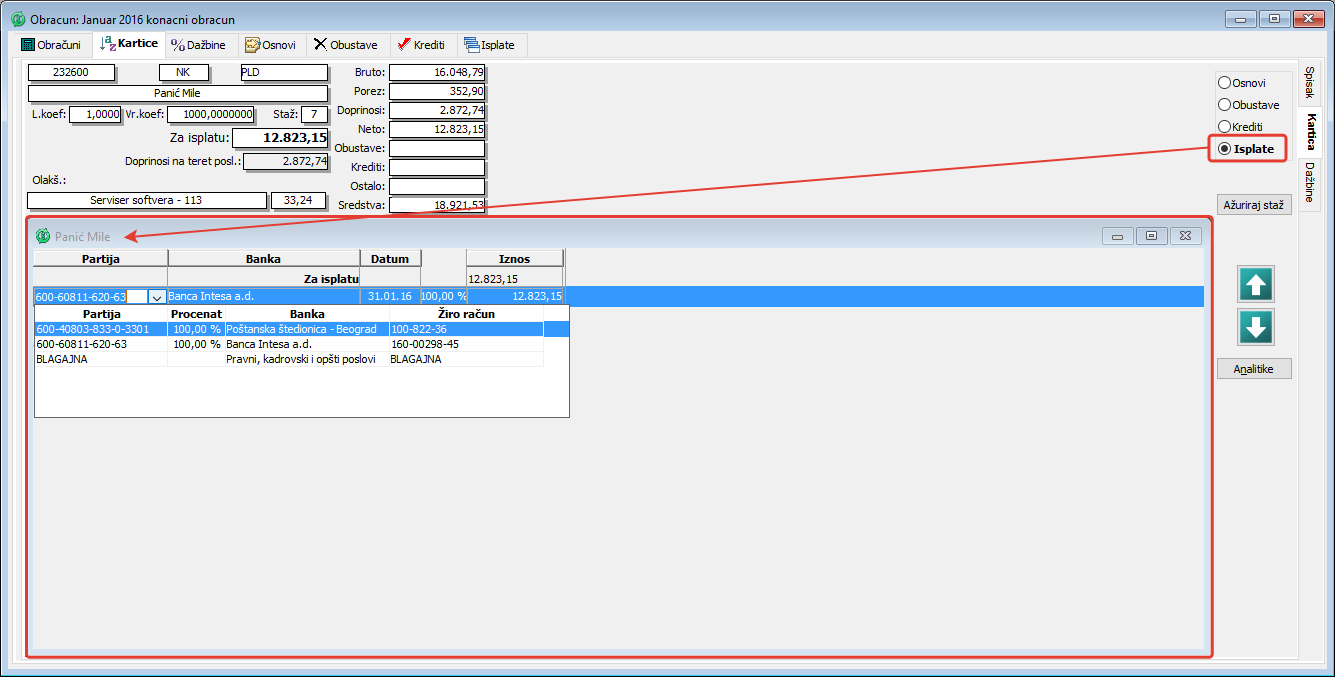Select the Obustave radio button

[1224, 105]
